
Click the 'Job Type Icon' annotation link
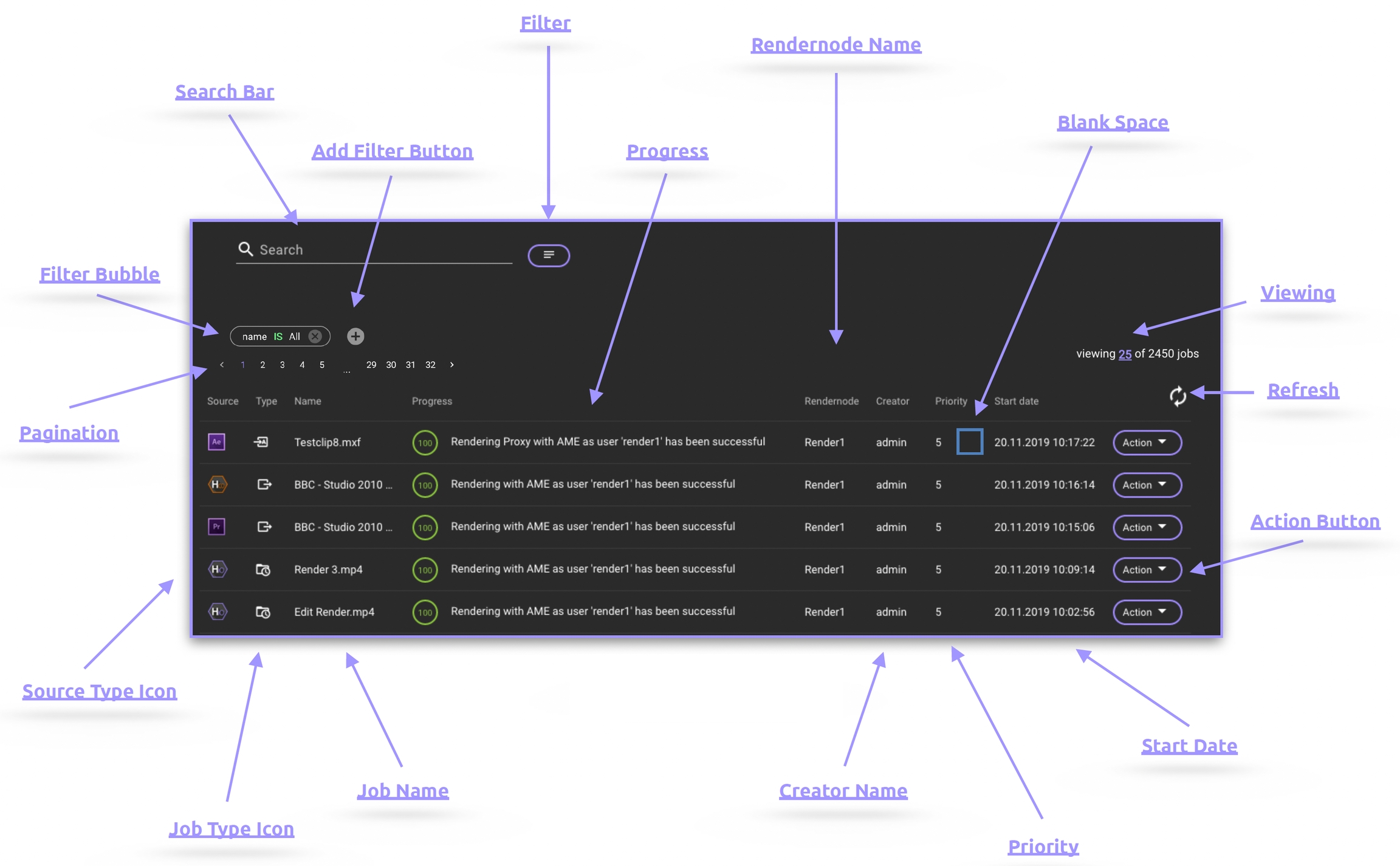[x=232, y=829]
